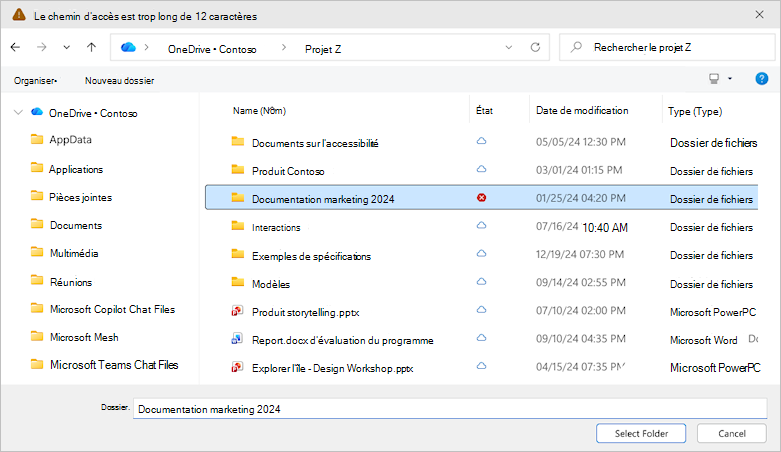Screen dimensions: 781x452
Task: Confirm with Select Folder button
Action: (641, 433)
